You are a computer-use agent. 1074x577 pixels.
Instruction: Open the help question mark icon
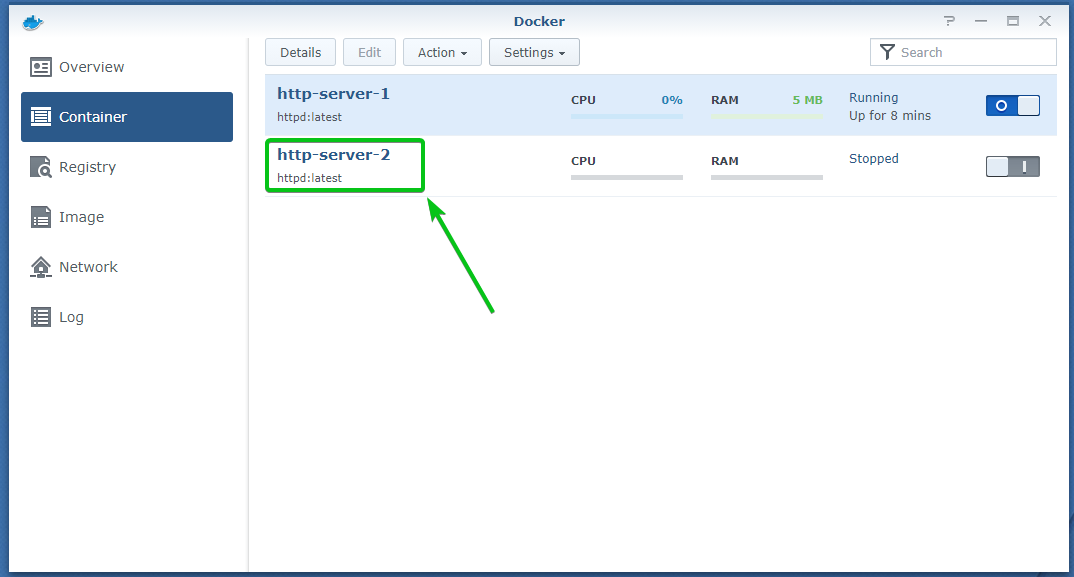[x=949, y=21]
